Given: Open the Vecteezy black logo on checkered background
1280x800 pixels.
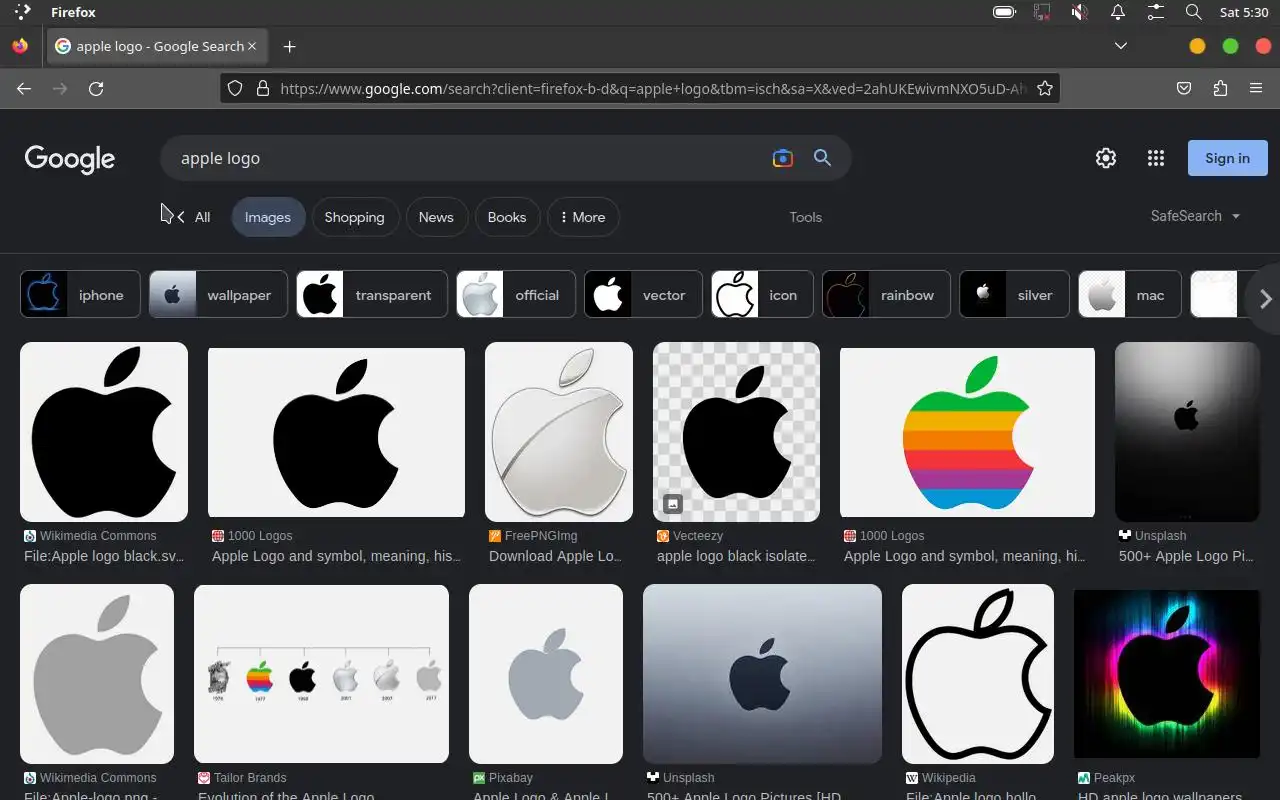Looking at the screenshot, I should tap(736, 432).
